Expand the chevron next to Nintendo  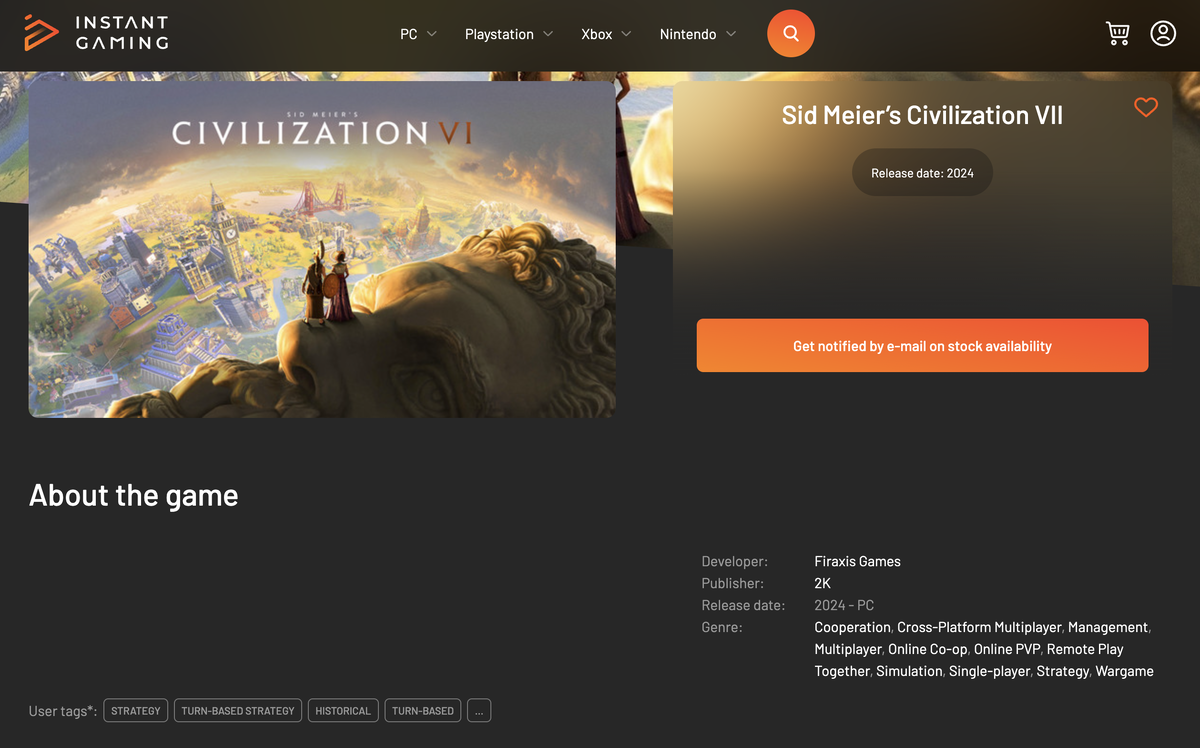tap(731, 34)
